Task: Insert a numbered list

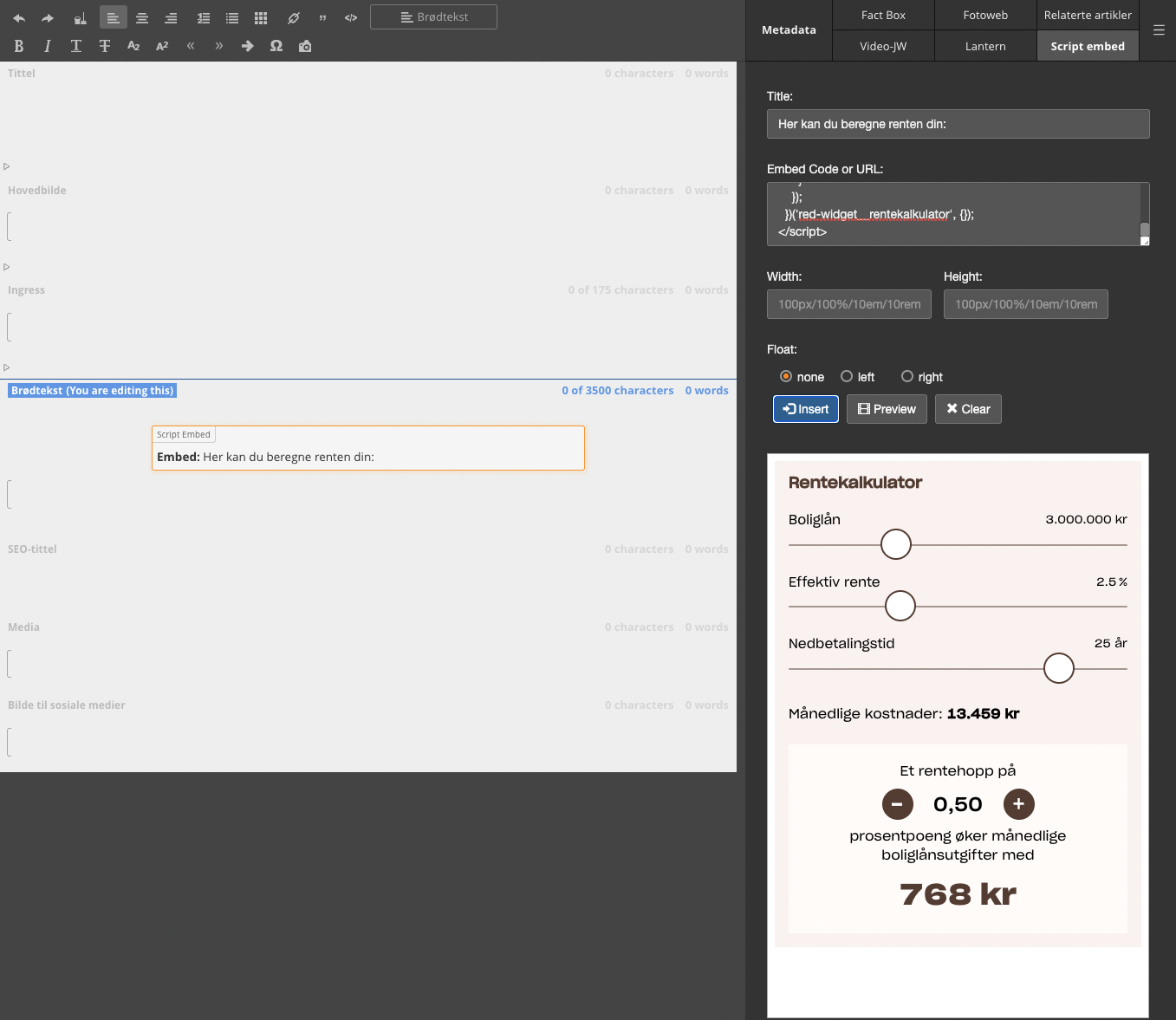Action: [x=204, y=17]
